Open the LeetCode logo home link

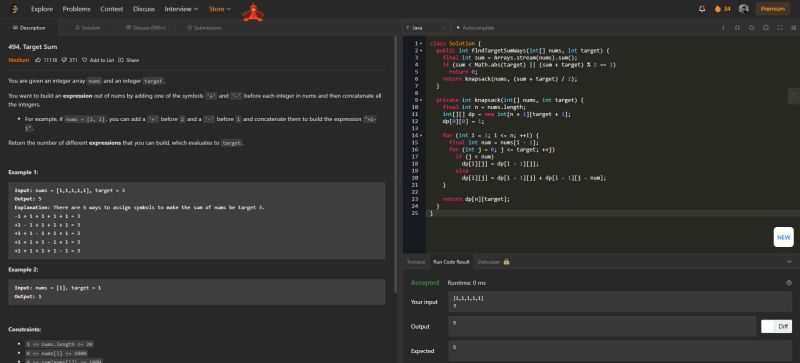(x=14, y=9)
